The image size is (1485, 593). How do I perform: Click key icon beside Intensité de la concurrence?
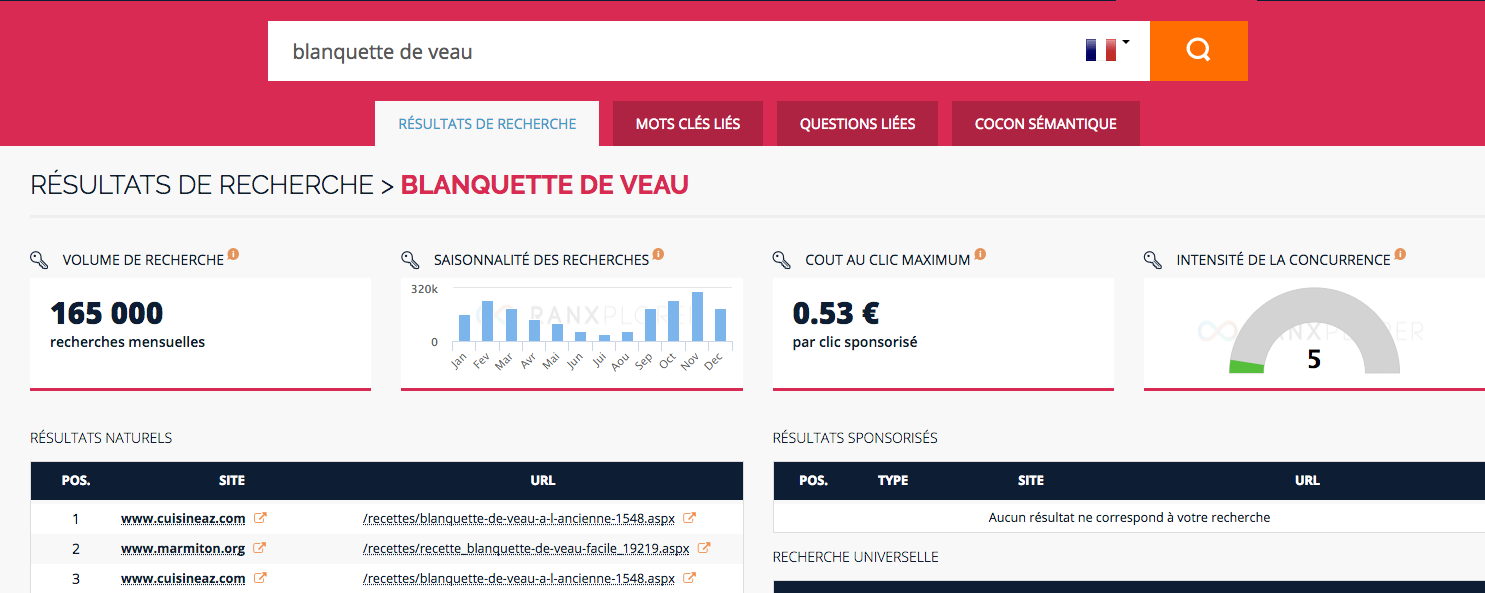(x=1153, y=260)
